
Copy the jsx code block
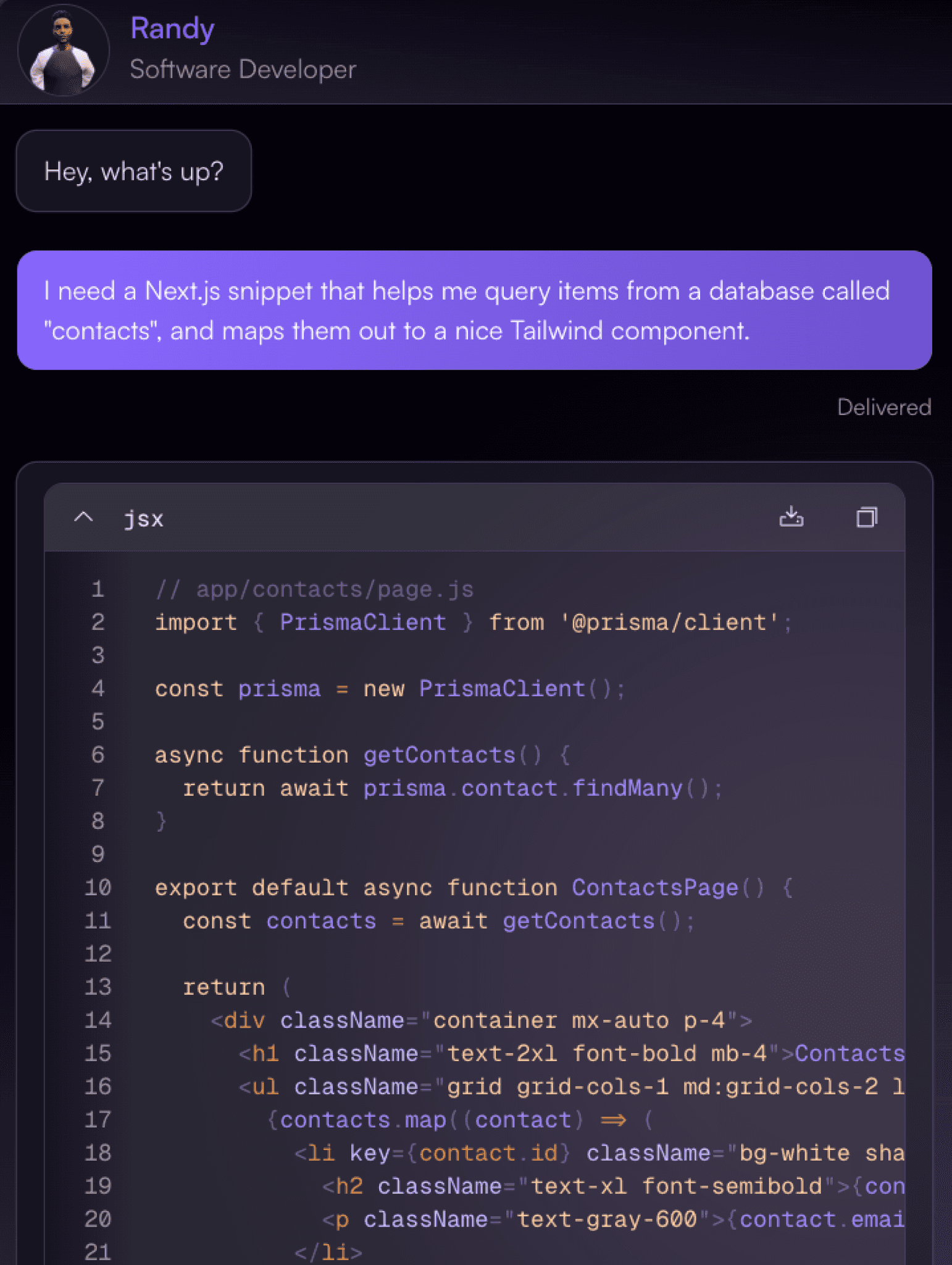867,517
